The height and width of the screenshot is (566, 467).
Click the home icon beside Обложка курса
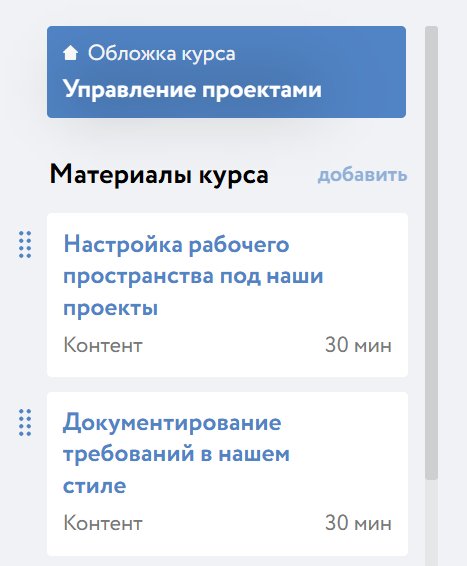tap(70, 53)
